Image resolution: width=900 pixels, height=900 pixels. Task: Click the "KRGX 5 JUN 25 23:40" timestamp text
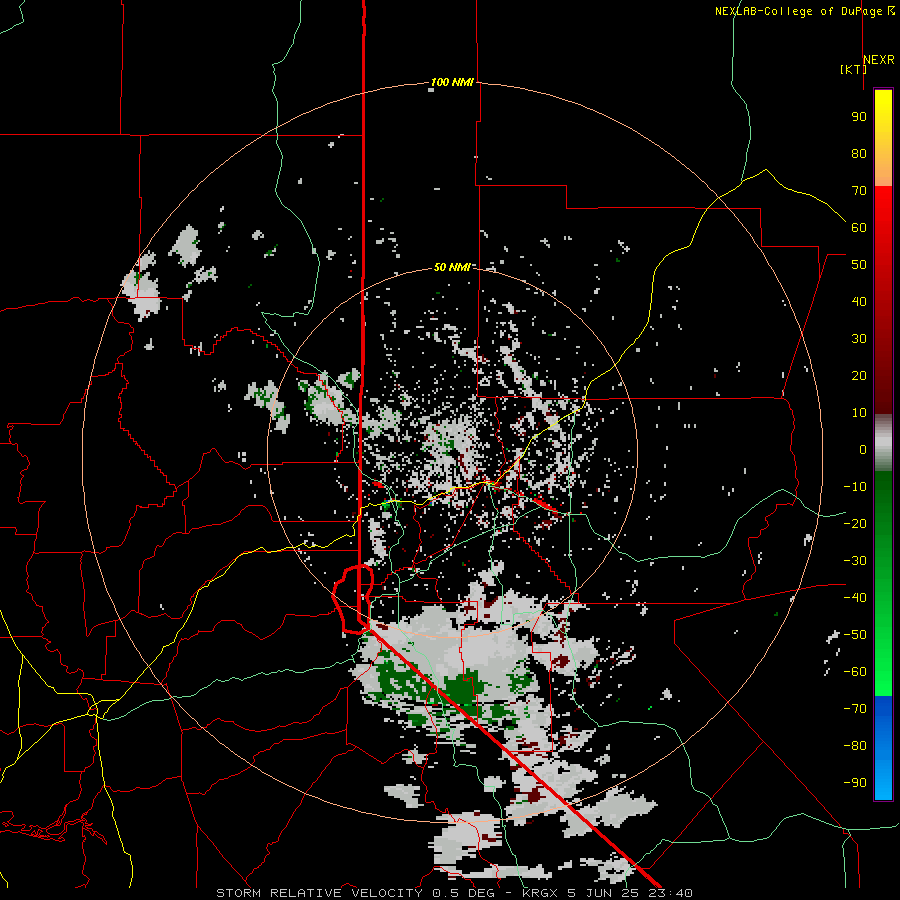pos(607,893)
